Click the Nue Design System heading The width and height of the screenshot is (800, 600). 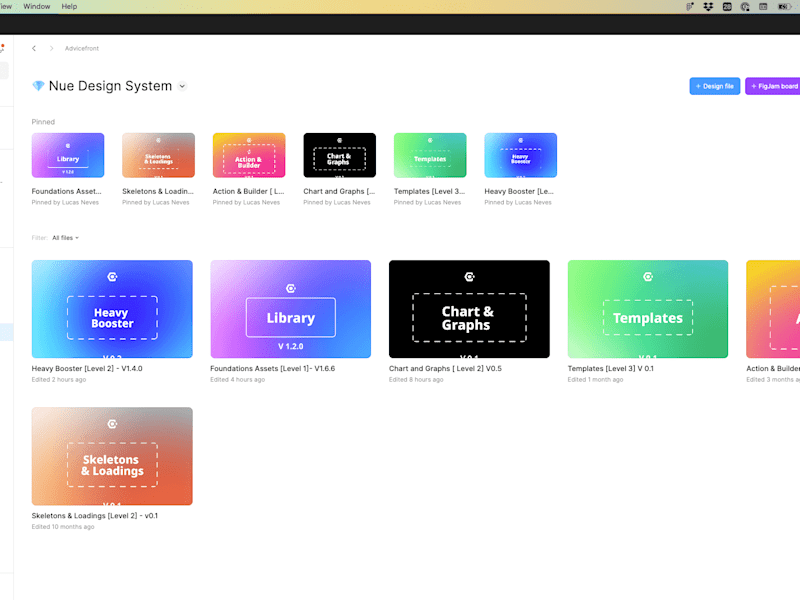110,86
